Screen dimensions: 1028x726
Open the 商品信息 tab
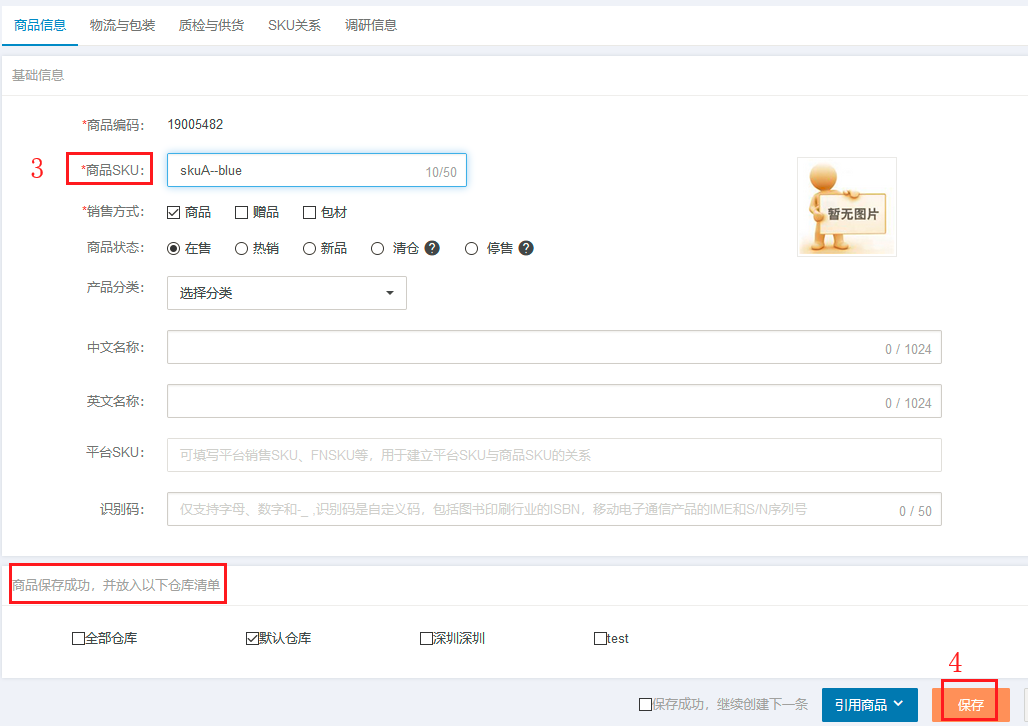(x=40, y=26)
